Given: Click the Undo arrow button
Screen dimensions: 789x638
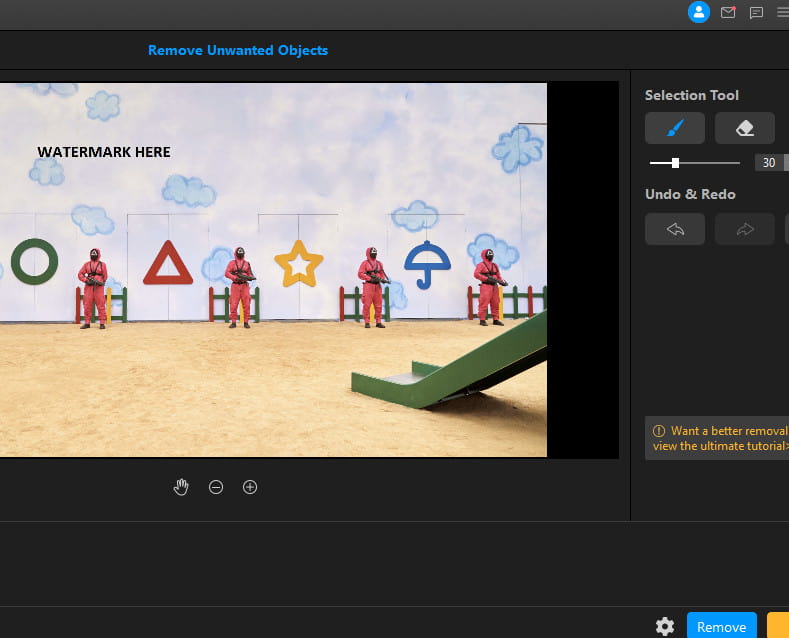Looking at the screenshot, I should [x=675, y=229].
